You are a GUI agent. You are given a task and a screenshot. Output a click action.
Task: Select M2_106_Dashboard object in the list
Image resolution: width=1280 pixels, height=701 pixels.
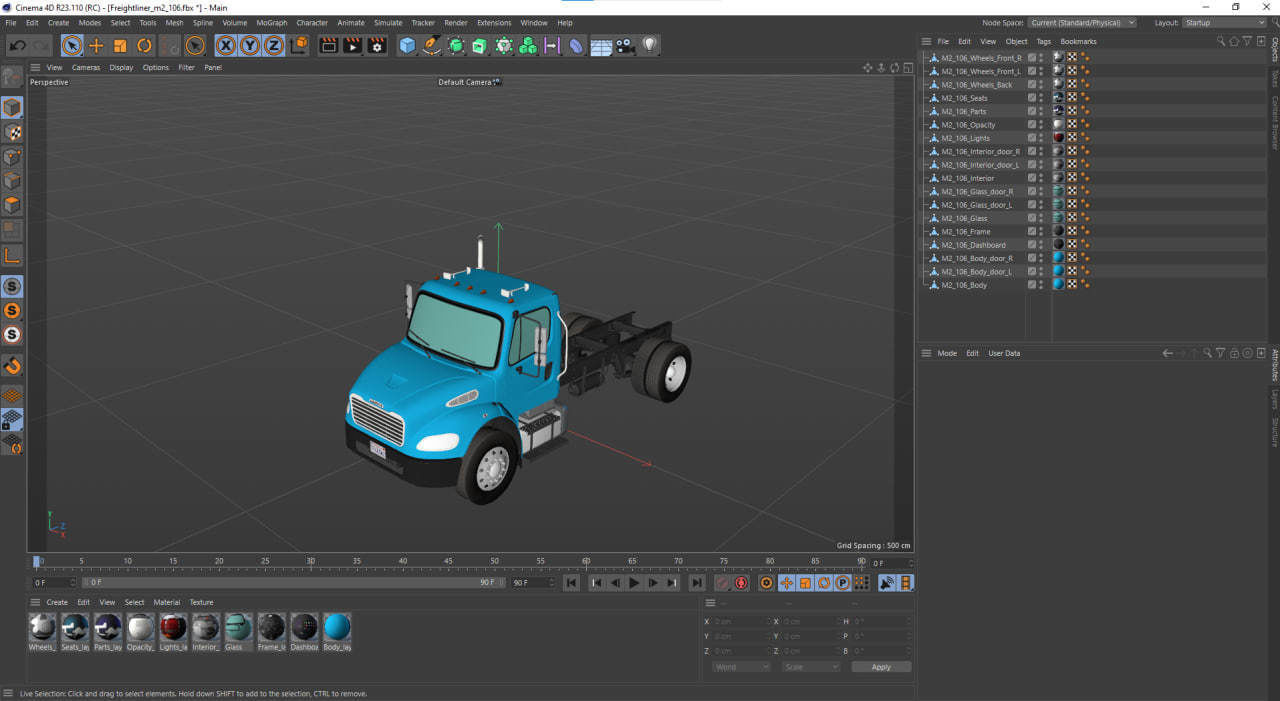pyautogui.click(x=973, y=245)
